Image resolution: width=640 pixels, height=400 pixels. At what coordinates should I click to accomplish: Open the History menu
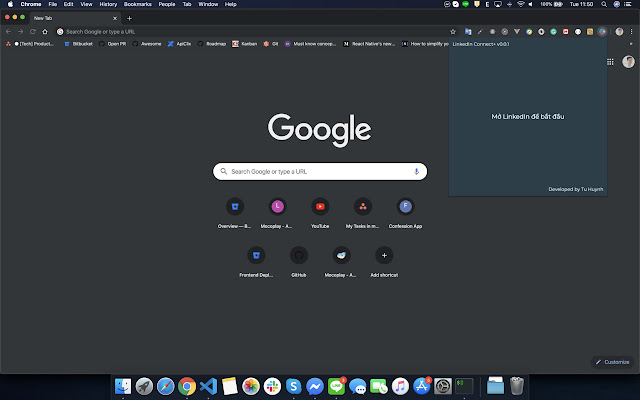pyautogui.click(x=108, y=4)
